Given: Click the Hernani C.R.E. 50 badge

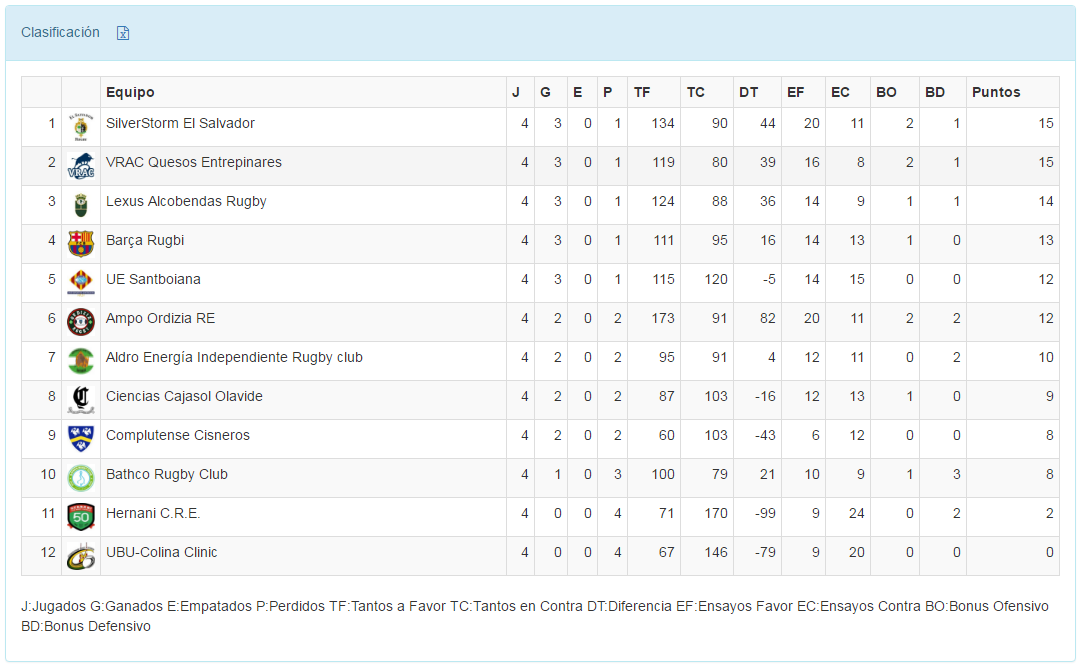Looking at the screenshot, I should click(80, 517).
